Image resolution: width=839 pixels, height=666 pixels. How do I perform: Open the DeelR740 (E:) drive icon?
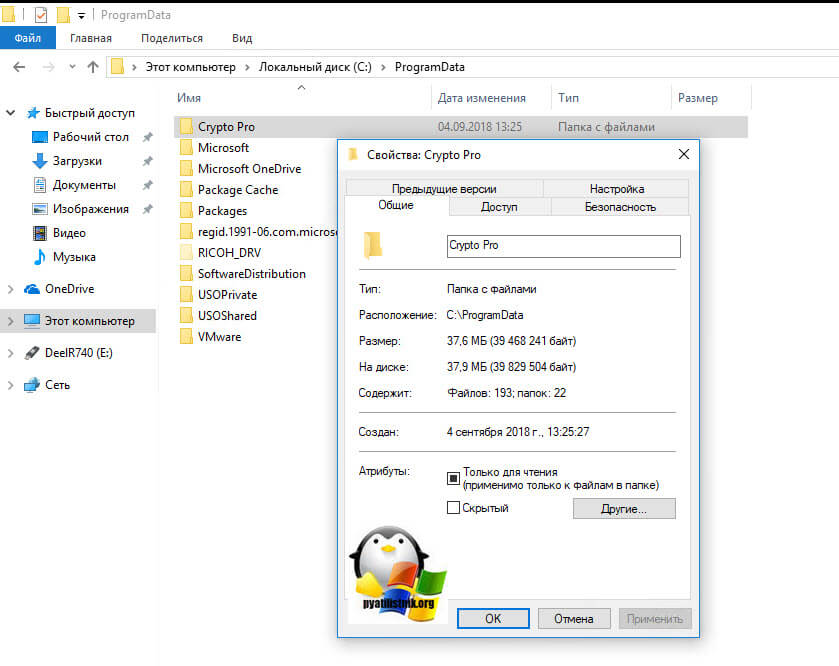[32, 353]
